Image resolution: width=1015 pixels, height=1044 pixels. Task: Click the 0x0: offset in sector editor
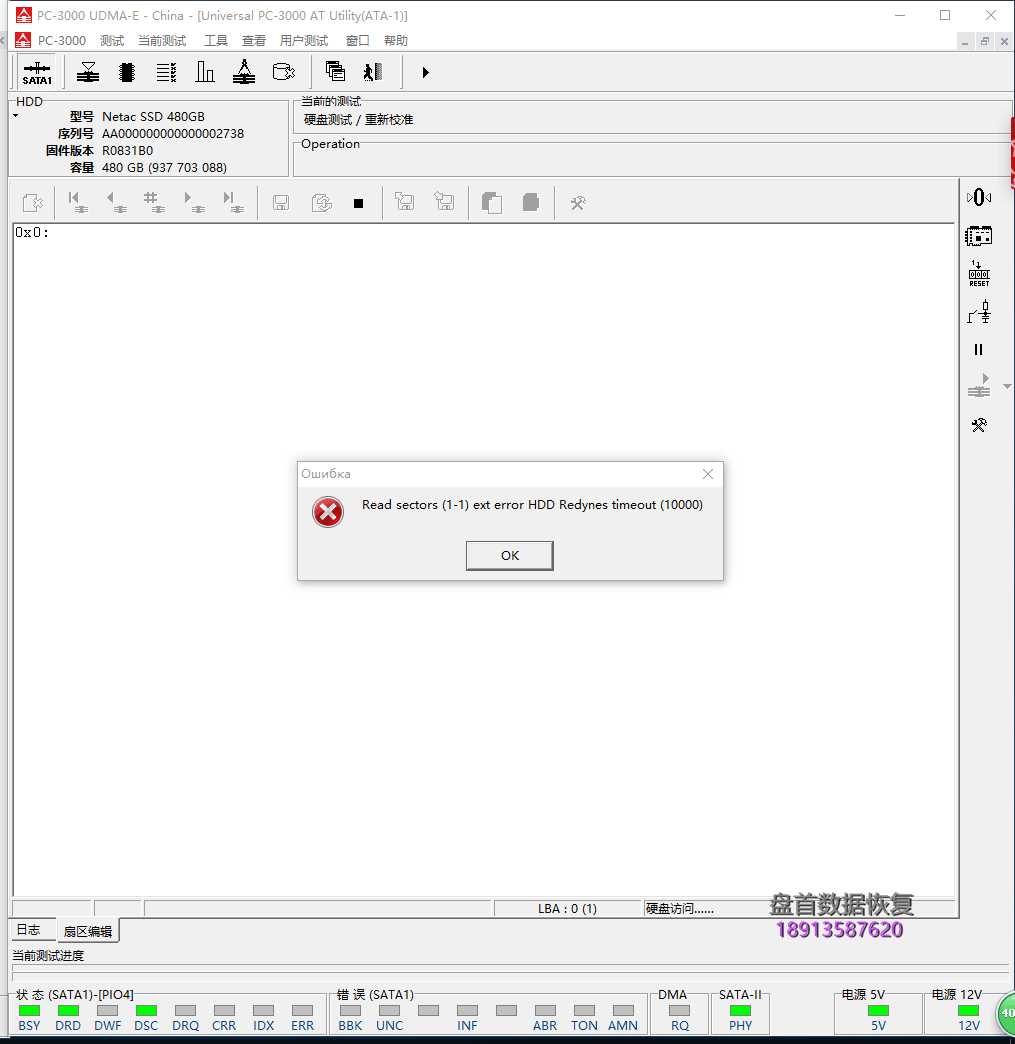32,232
